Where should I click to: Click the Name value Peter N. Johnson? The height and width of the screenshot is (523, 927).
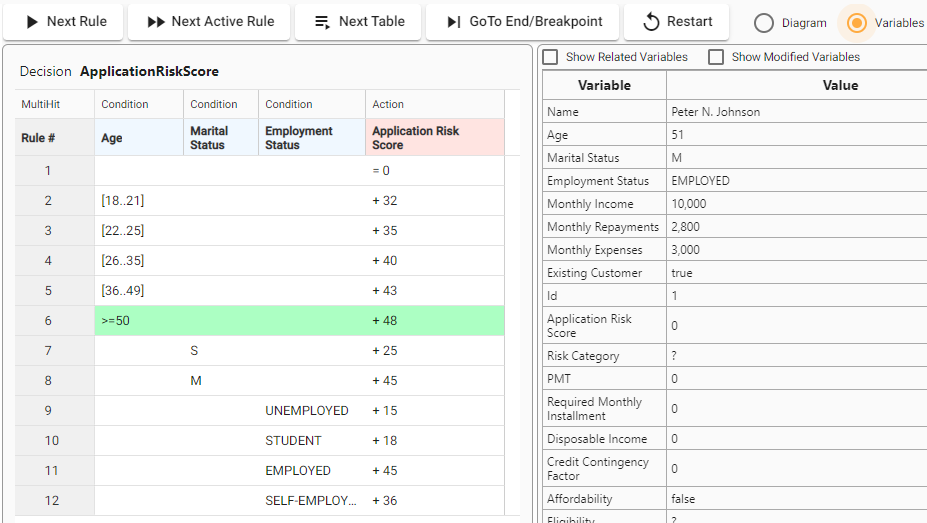tap(715, 112)
